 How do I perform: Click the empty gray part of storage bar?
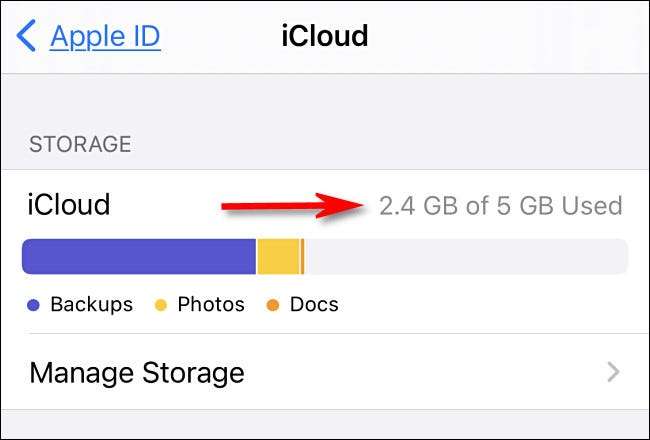click(465, 256)
